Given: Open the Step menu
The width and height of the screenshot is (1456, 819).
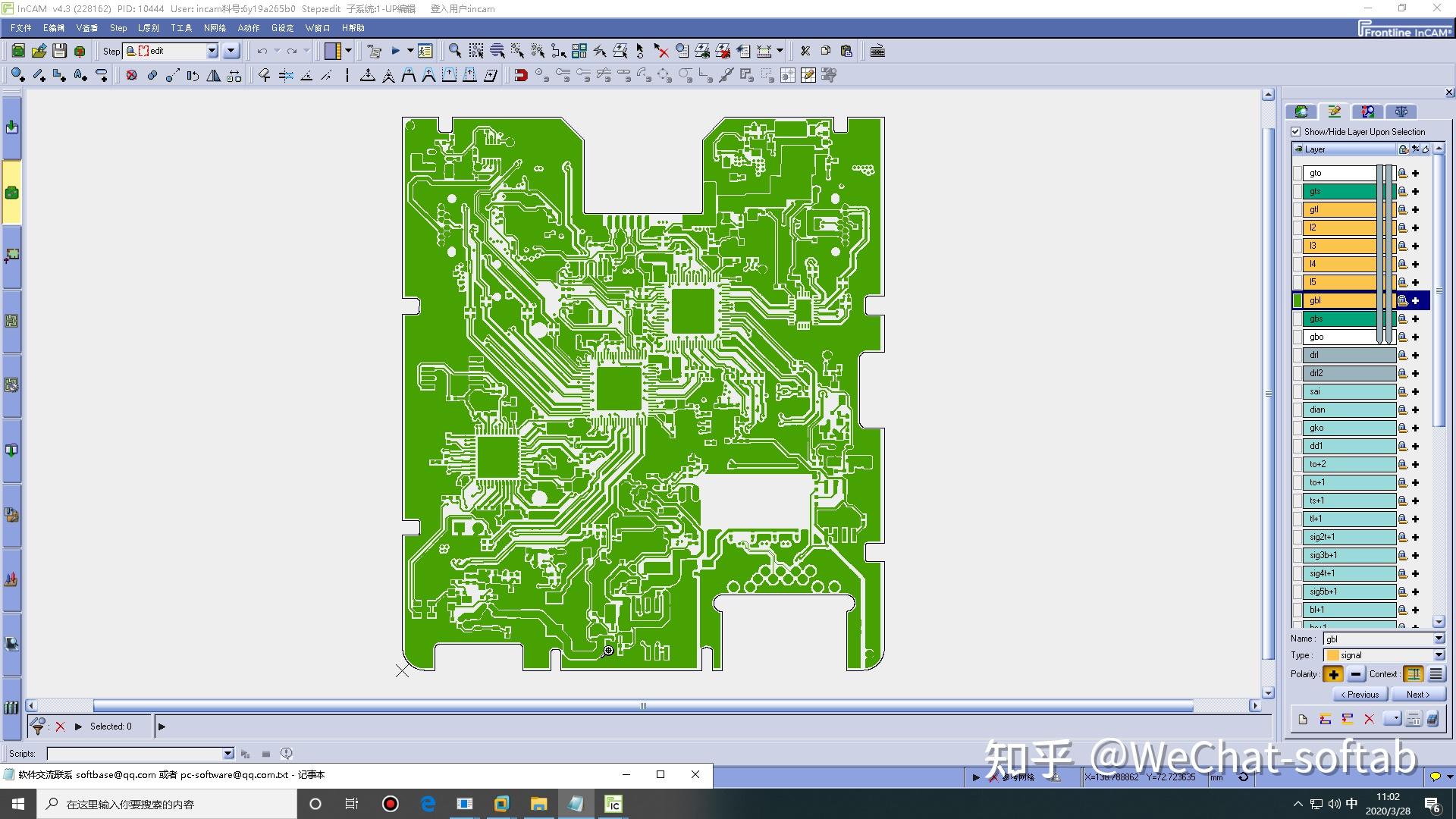Looking at the screenshot, I should pyautogui.click(x=118, y=28).
